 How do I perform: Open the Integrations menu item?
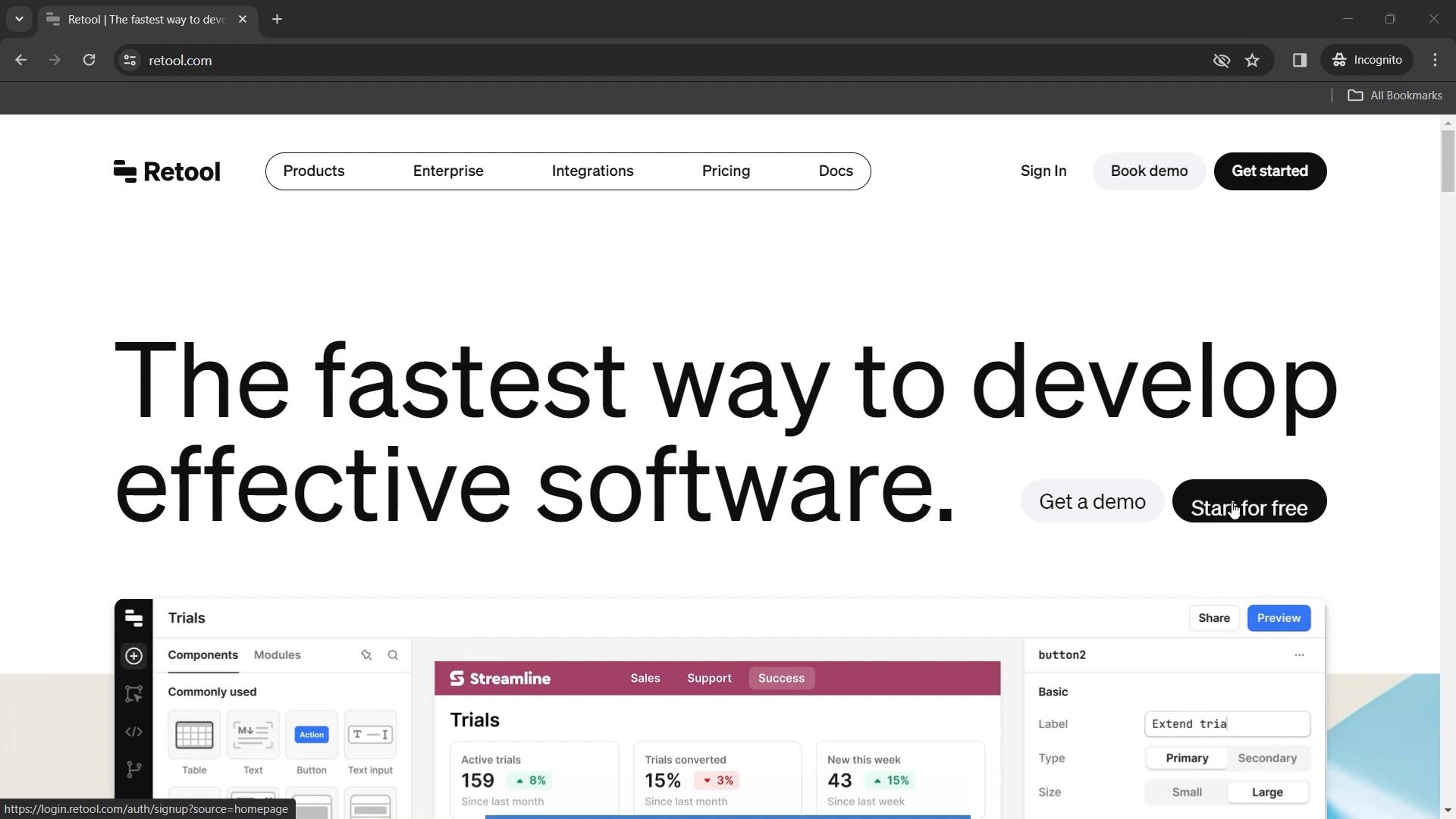(593, 171)
